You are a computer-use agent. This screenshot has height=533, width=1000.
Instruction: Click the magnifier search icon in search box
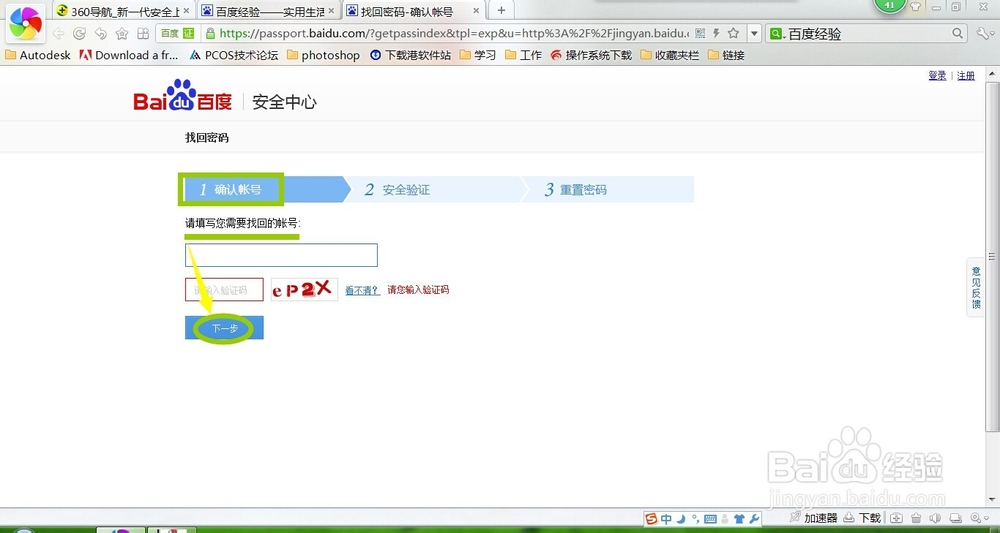(957, 33)
